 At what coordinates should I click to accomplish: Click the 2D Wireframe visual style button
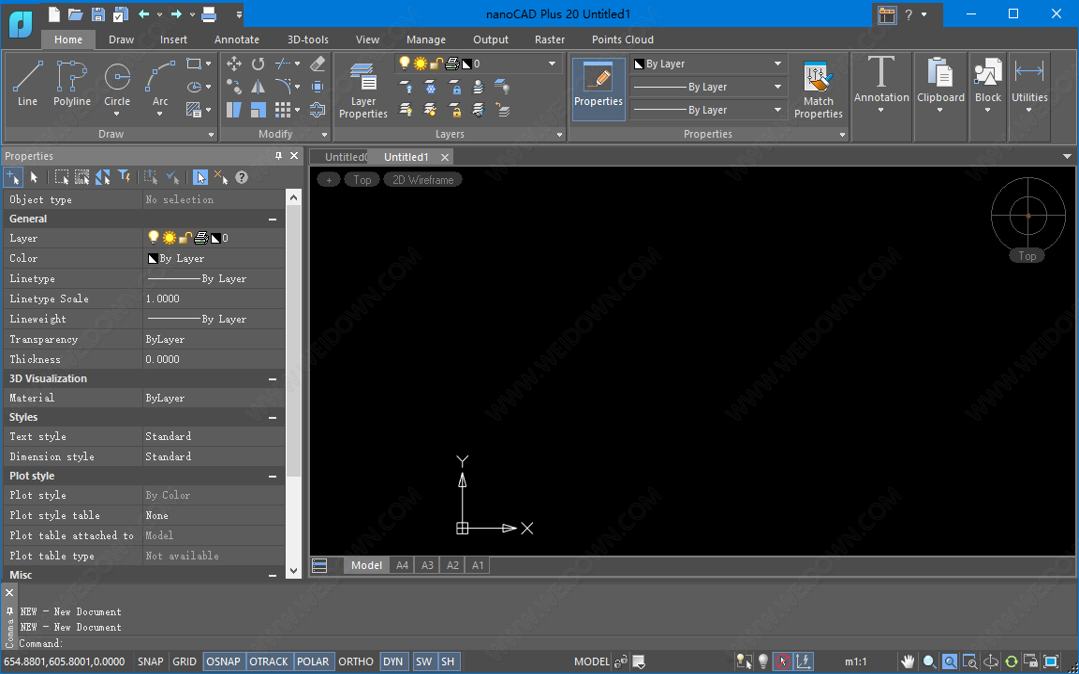tap(423, 180)
